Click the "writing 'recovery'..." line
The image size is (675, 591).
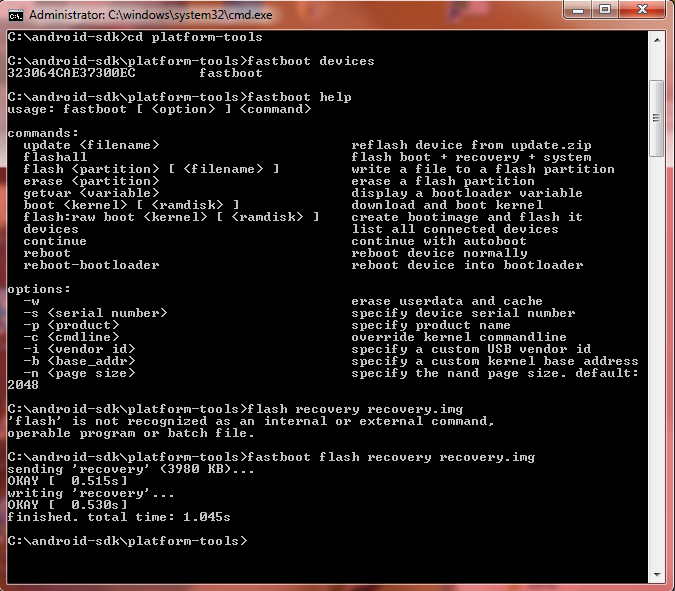[91, 493]
